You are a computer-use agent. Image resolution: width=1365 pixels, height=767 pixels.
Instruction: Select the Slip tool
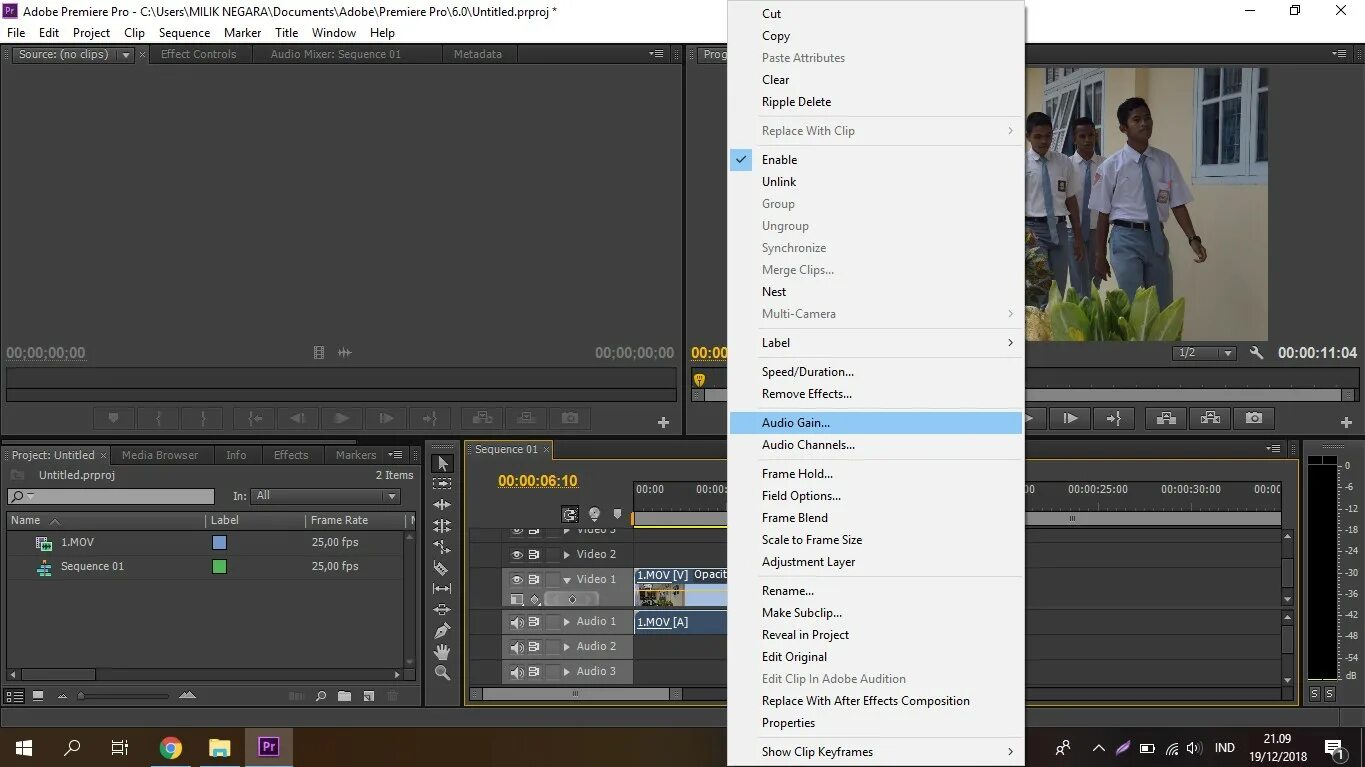442,589
